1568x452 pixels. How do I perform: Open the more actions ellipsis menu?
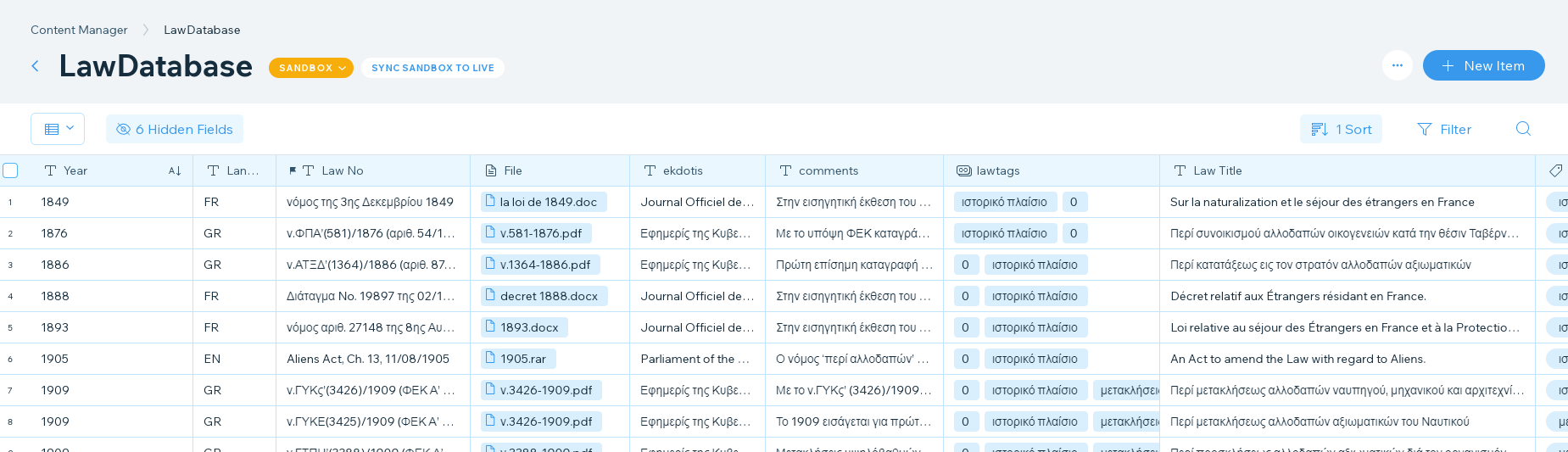1397,65
